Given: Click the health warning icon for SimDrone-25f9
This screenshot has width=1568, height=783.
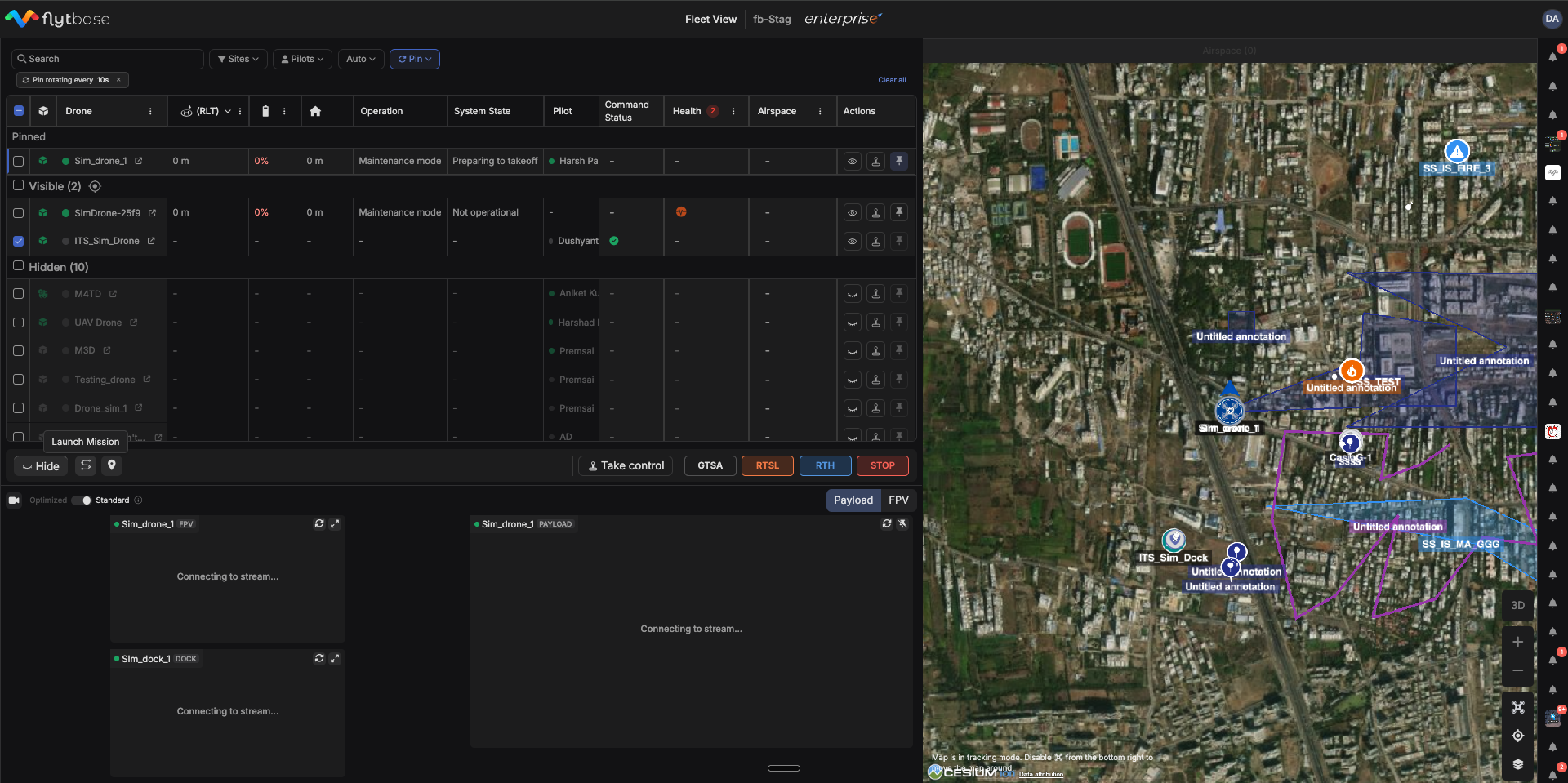Looking at the screenshot, I should click(x=681, y=212).
